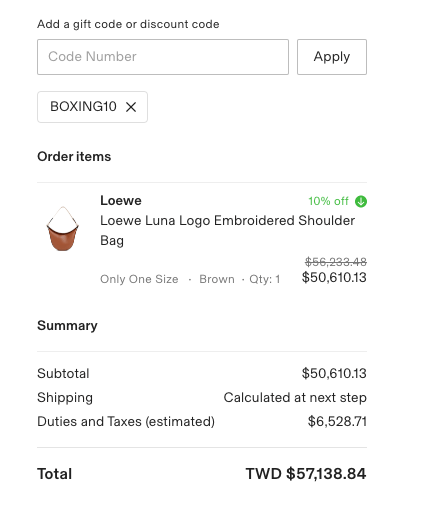Click the Only One Size label
This screenshot has width=435, height=532.
(139, 279)
